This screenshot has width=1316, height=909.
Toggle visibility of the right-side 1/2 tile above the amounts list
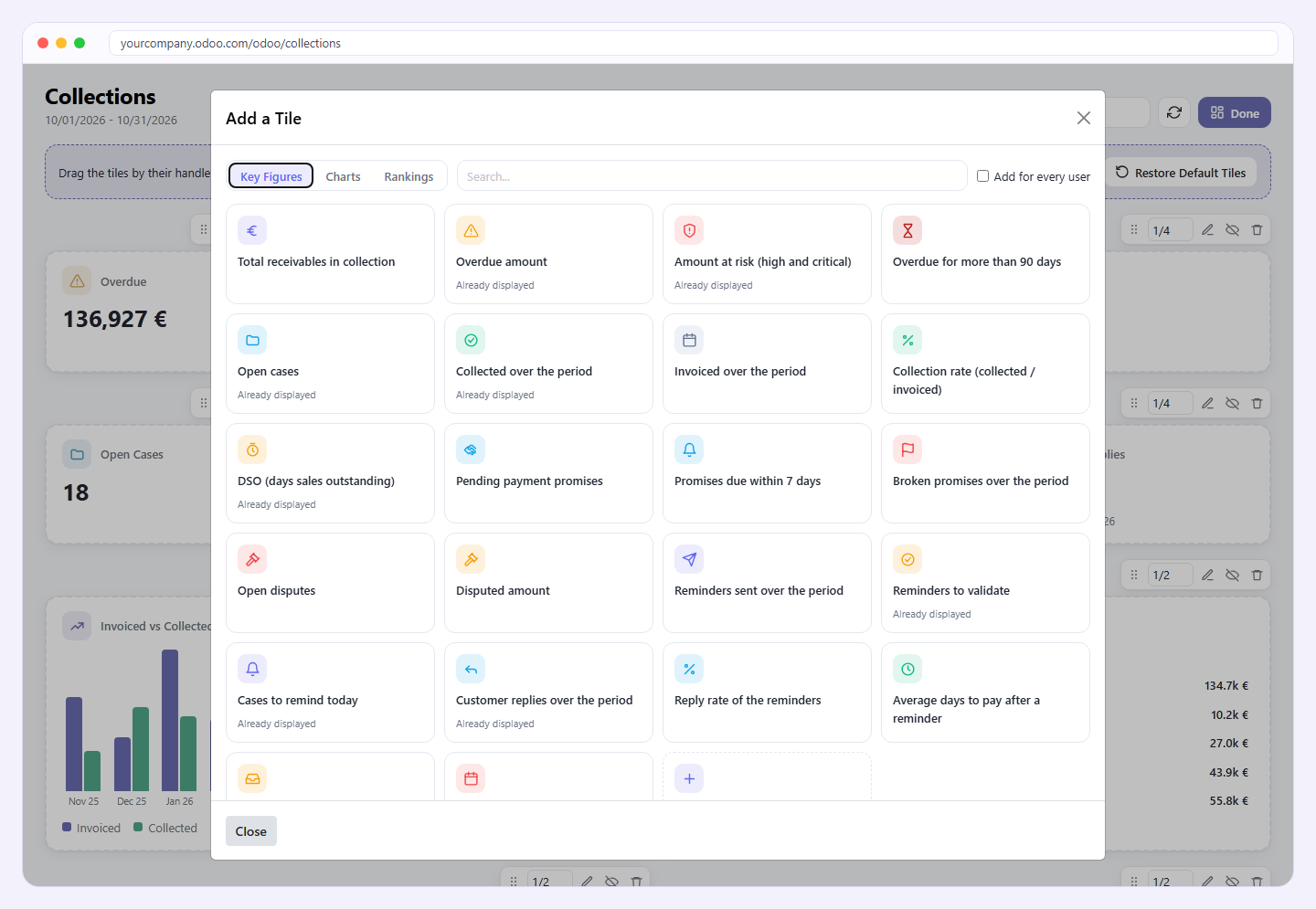click(x=1232, y=576)
